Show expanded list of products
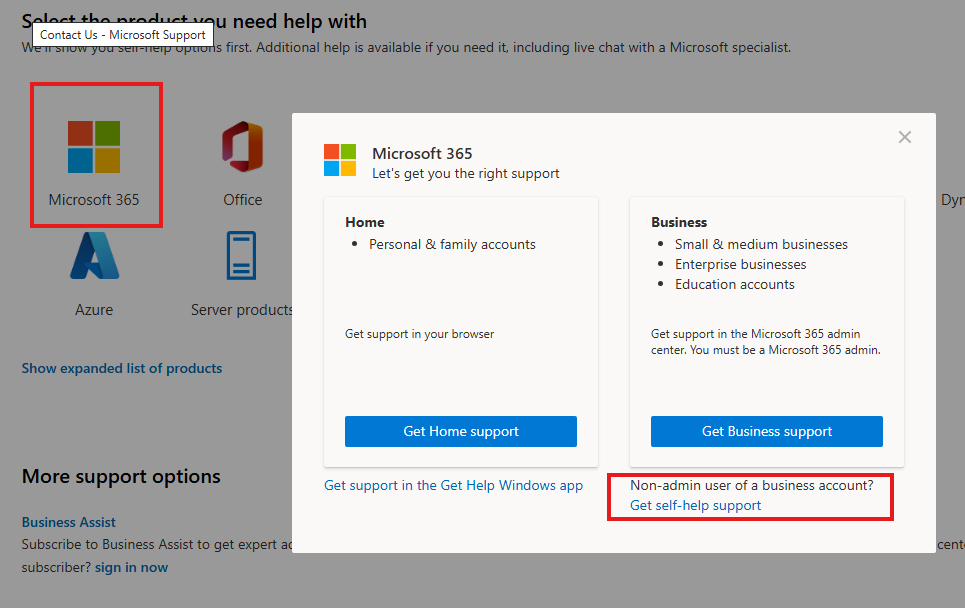 pyautogui.click(x=122, y=368)
